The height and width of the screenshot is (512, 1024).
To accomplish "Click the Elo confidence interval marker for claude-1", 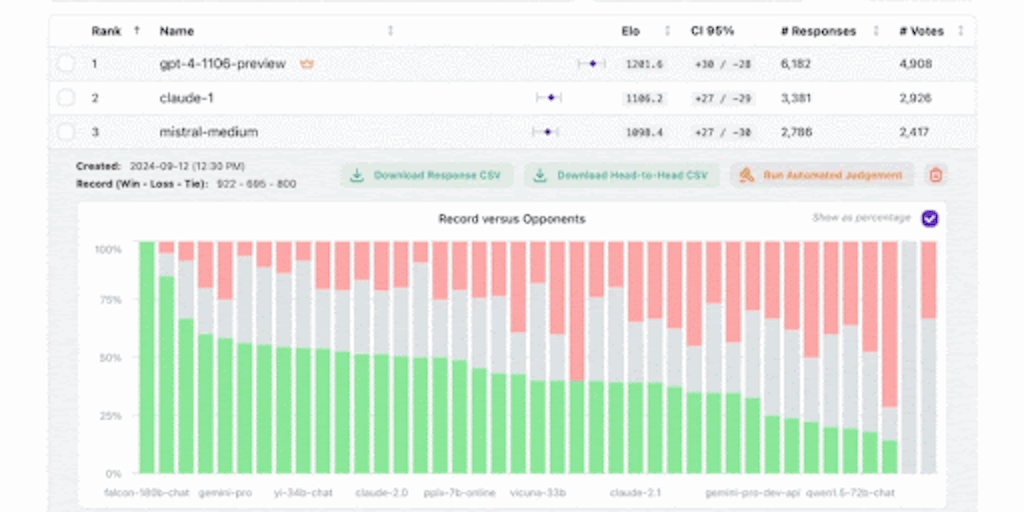I will pos(549,98).
